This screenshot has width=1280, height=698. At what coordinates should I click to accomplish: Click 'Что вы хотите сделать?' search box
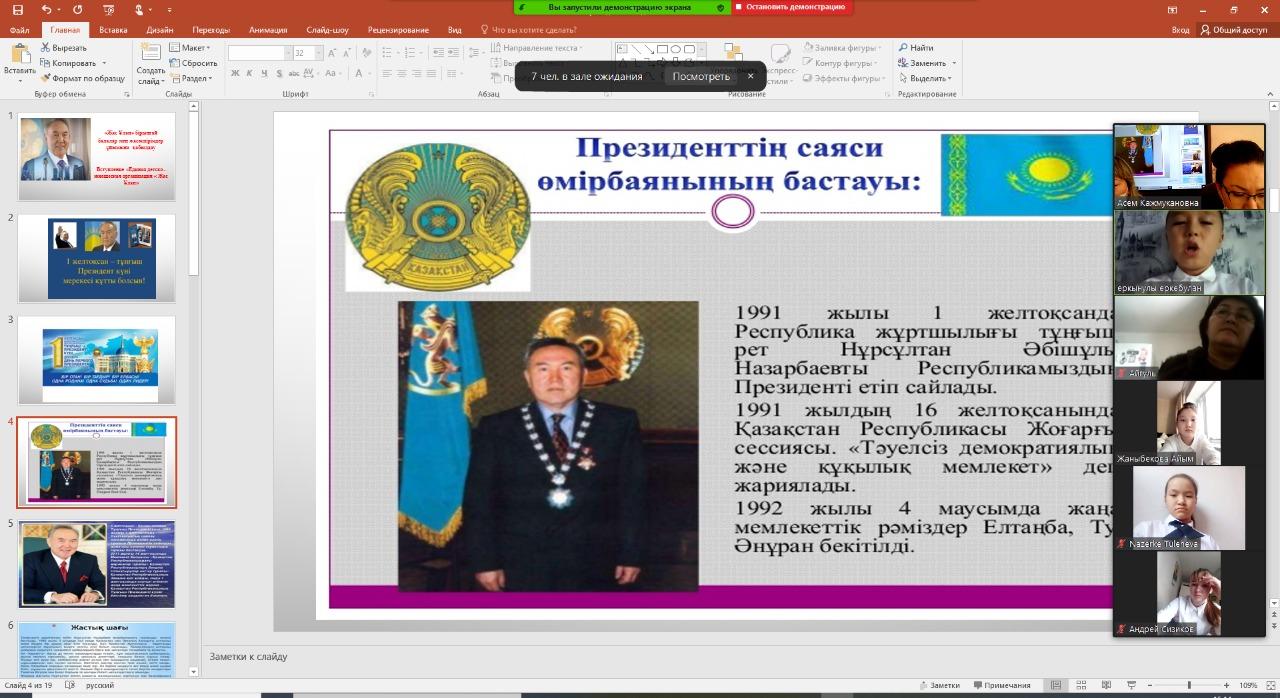(x=528, y=30)
